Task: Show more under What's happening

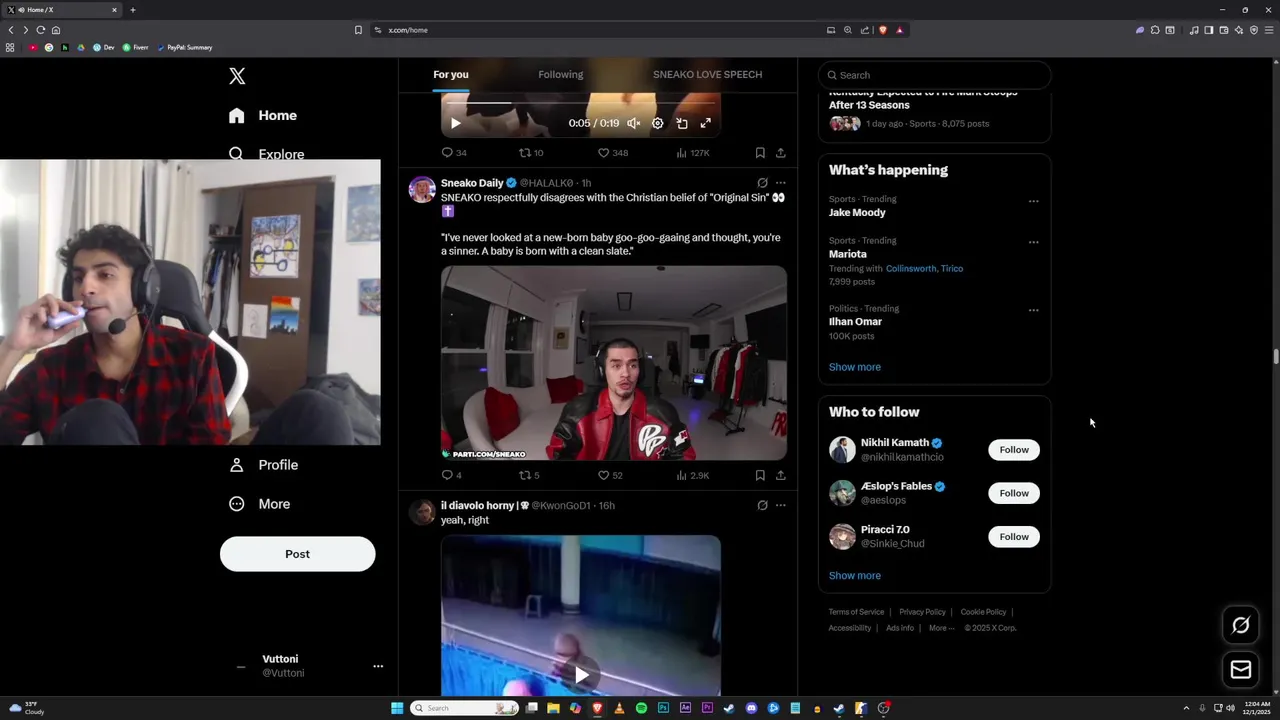Action: pos(855,367)
